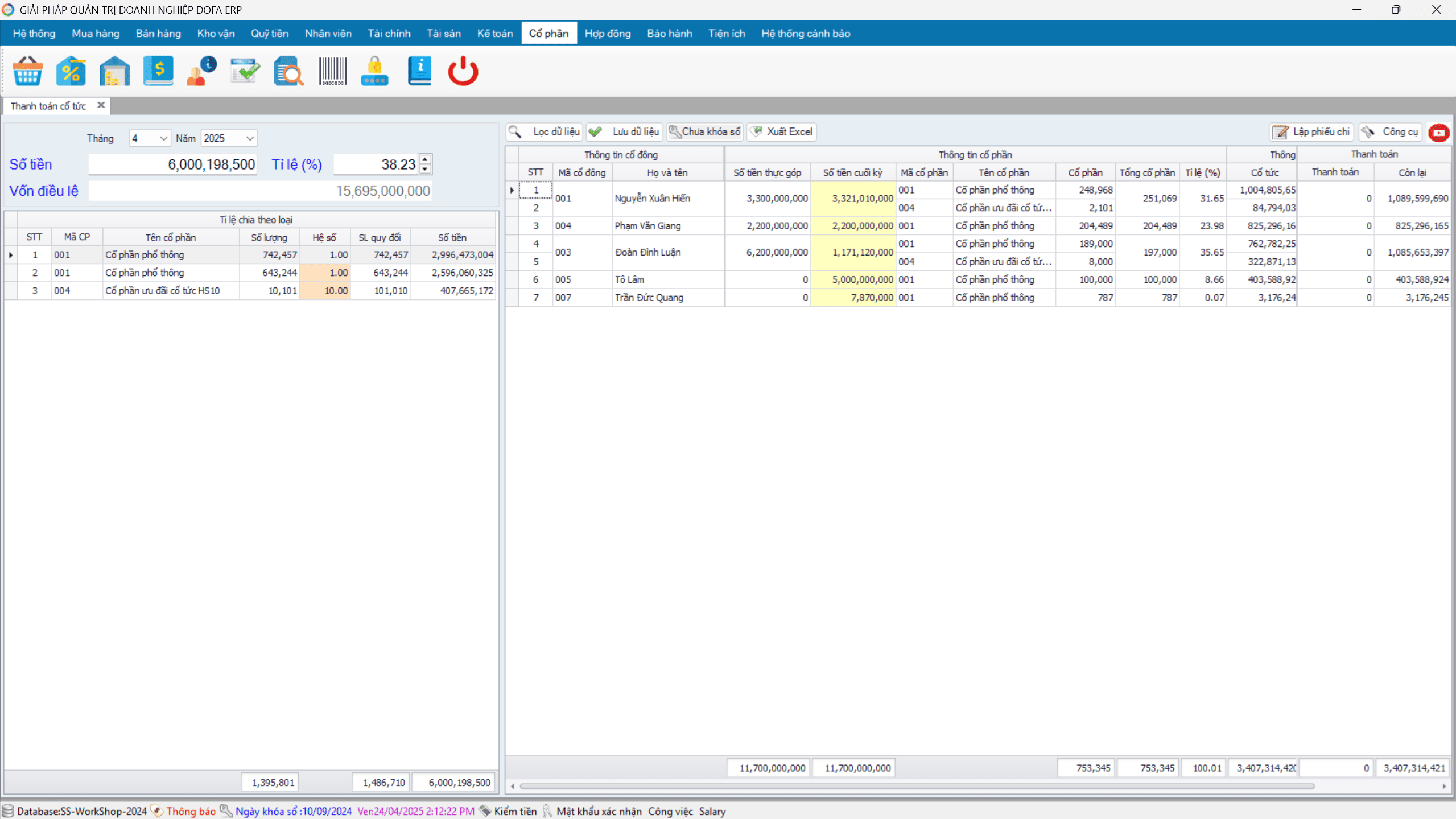Open the Quỹ tiền menu
This screenshot has width=1456, height=819.
[x=270, y=33]
